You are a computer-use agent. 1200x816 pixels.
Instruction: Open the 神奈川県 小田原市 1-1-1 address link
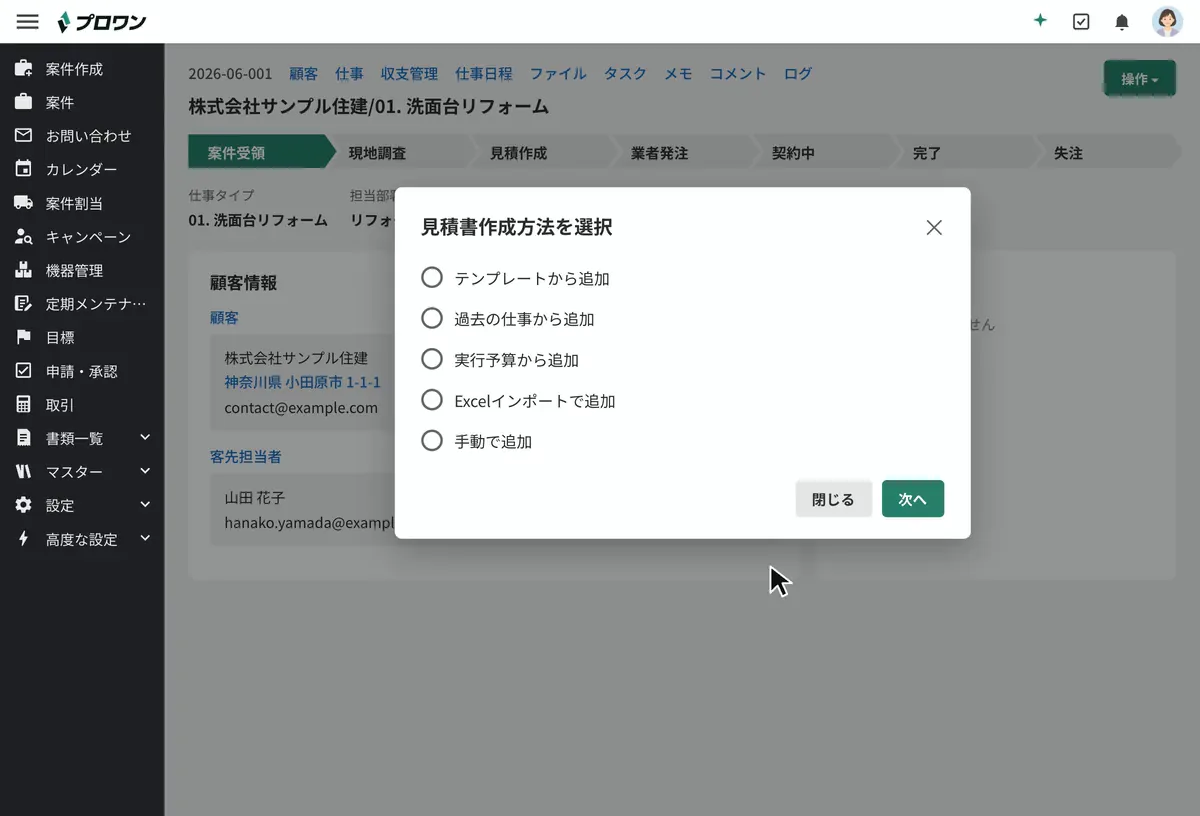point(302,382)
